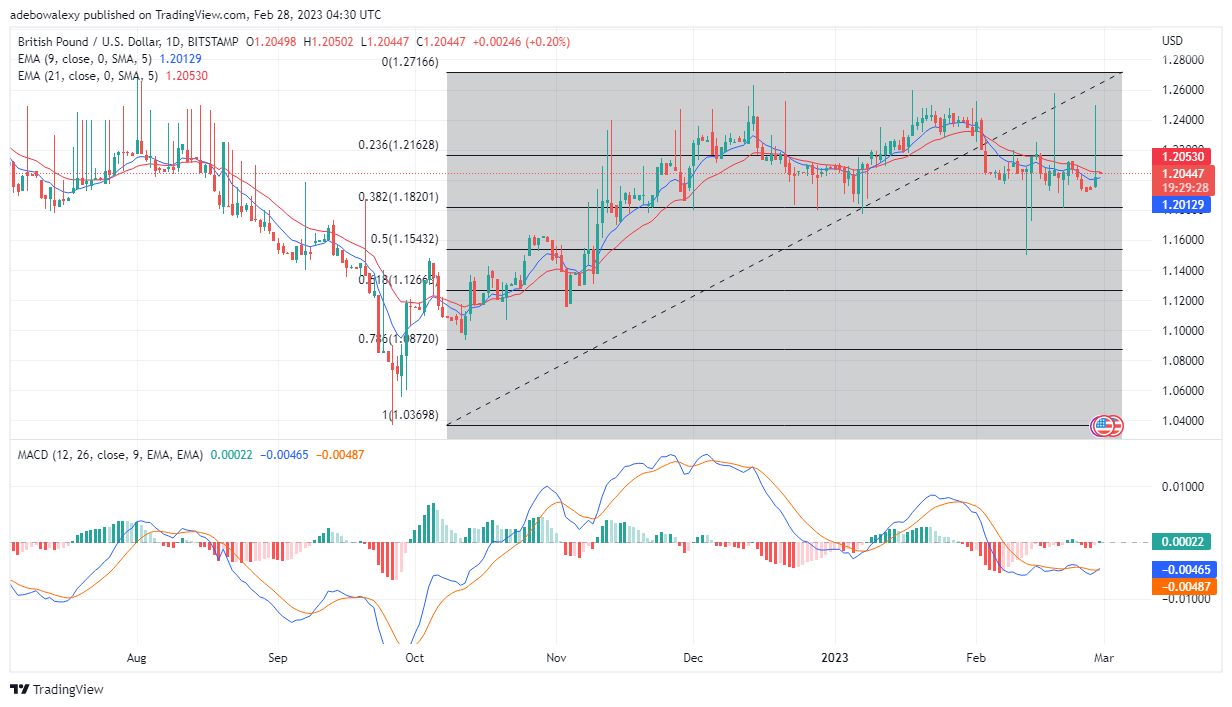Image resolution: width=1232 pixels, height=707 pixels.
Task: Click the Fibonacci label 0.382(1.18201)
Action: (398, 197)
